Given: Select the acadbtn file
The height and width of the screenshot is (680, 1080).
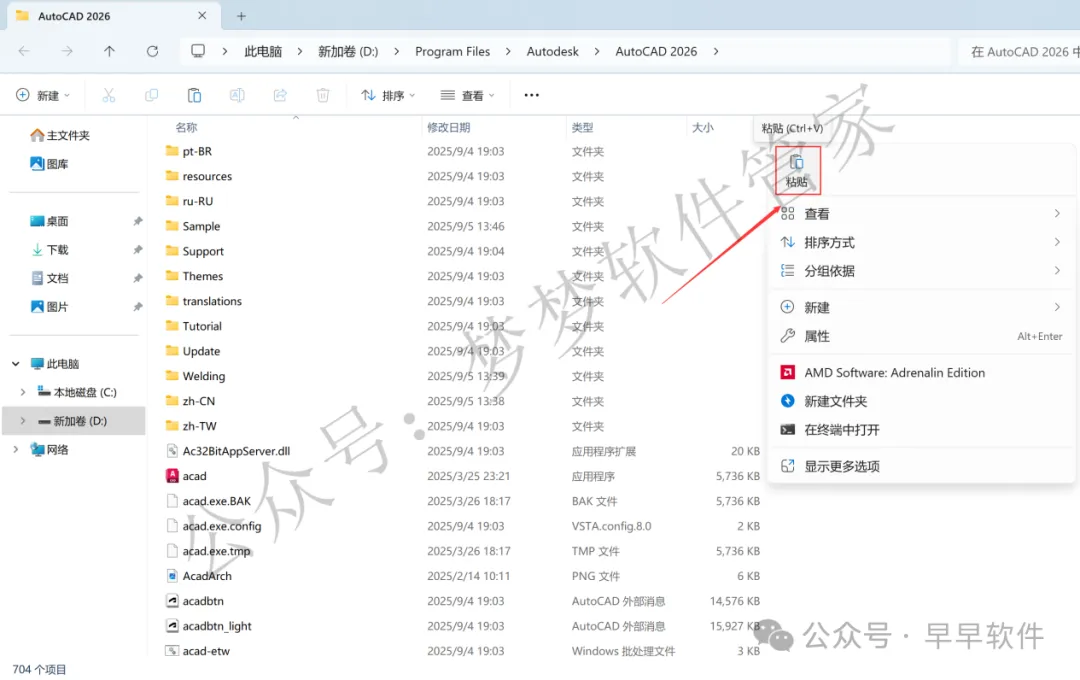Looking at the screenshot, I should [x=202, y=601].
